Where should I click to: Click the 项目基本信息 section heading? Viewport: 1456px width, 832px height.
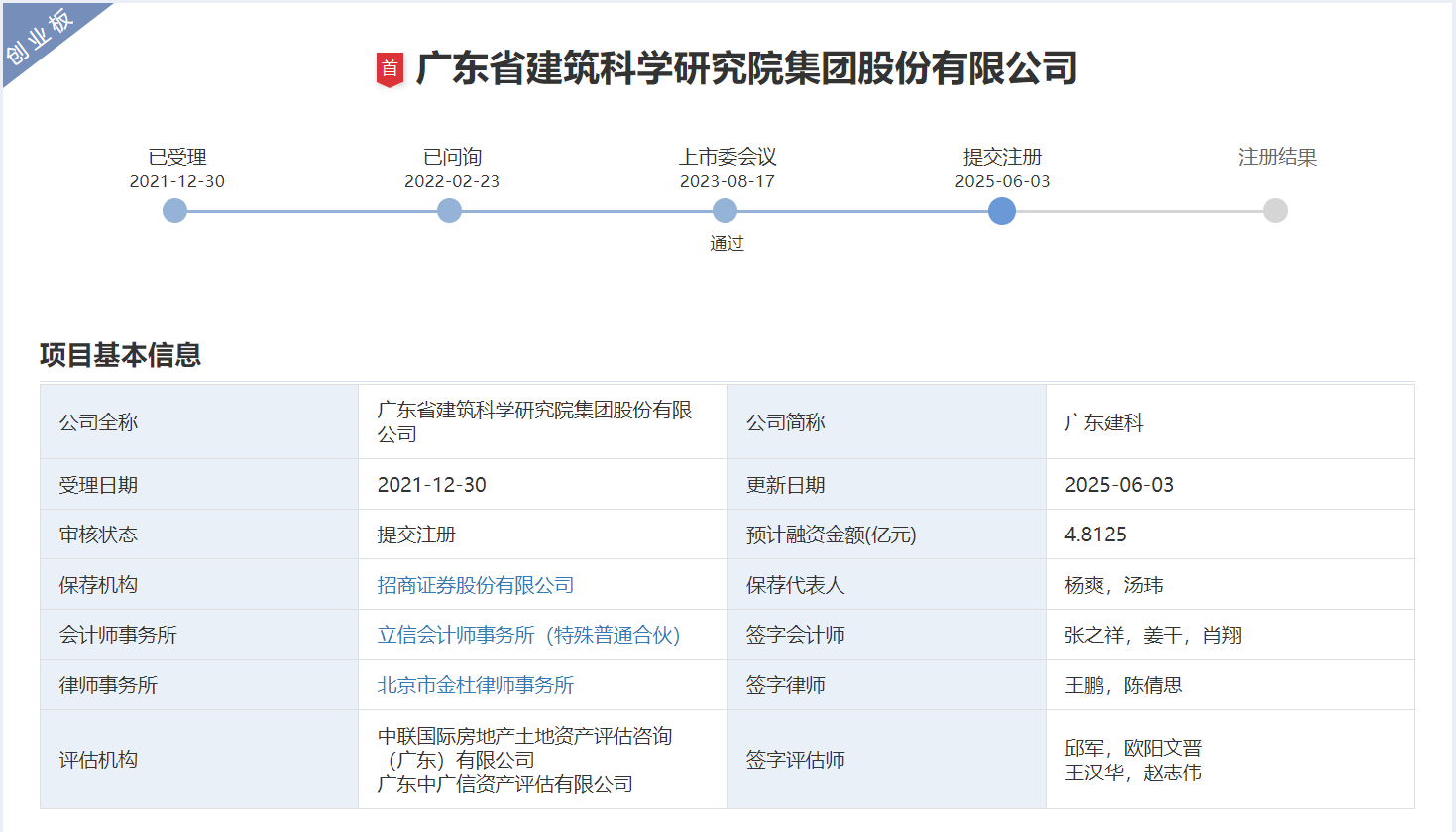[x=120, y=355]
